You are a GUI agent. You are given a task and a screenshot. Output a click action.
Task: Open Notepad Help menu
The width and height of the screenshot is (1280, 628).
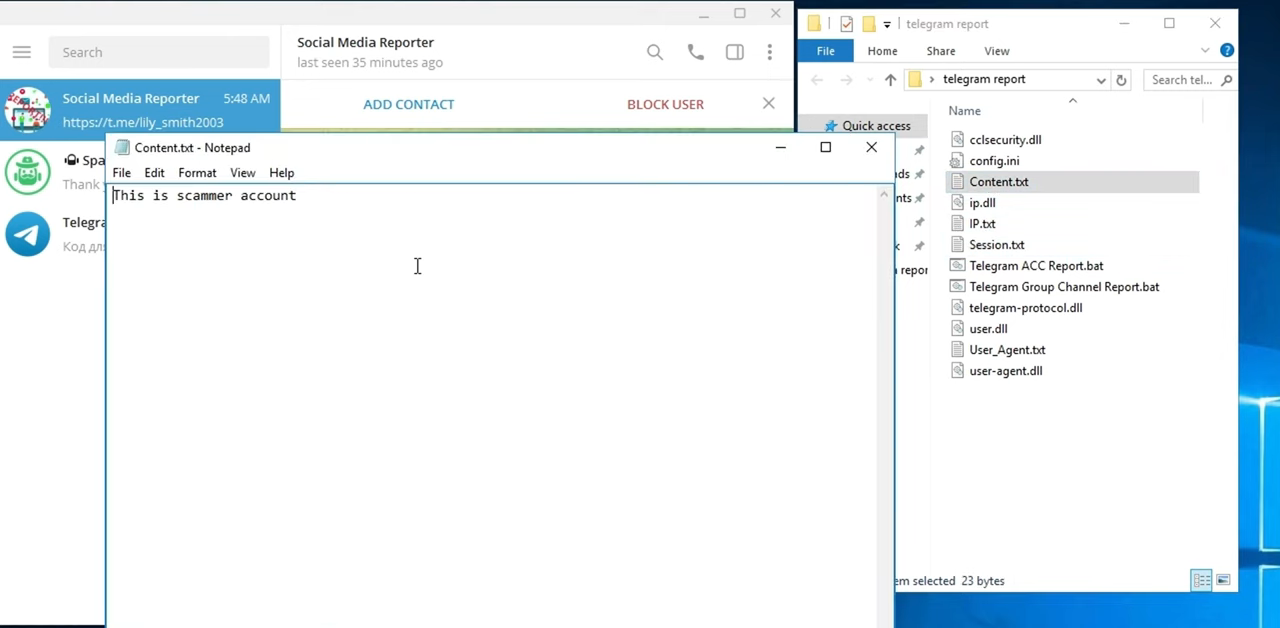281,173
